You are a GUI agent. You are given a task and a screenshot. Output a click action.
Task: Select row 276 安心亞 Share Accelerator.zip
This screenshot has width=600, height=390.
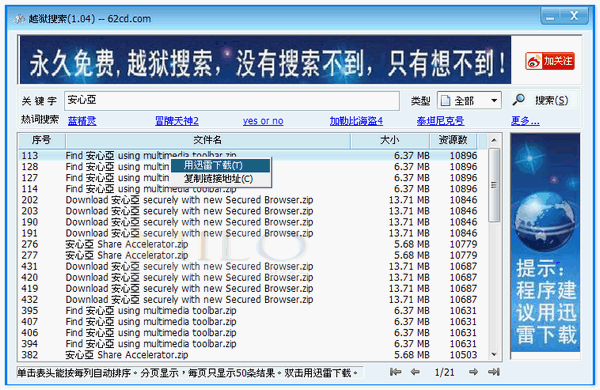[253, 245]
